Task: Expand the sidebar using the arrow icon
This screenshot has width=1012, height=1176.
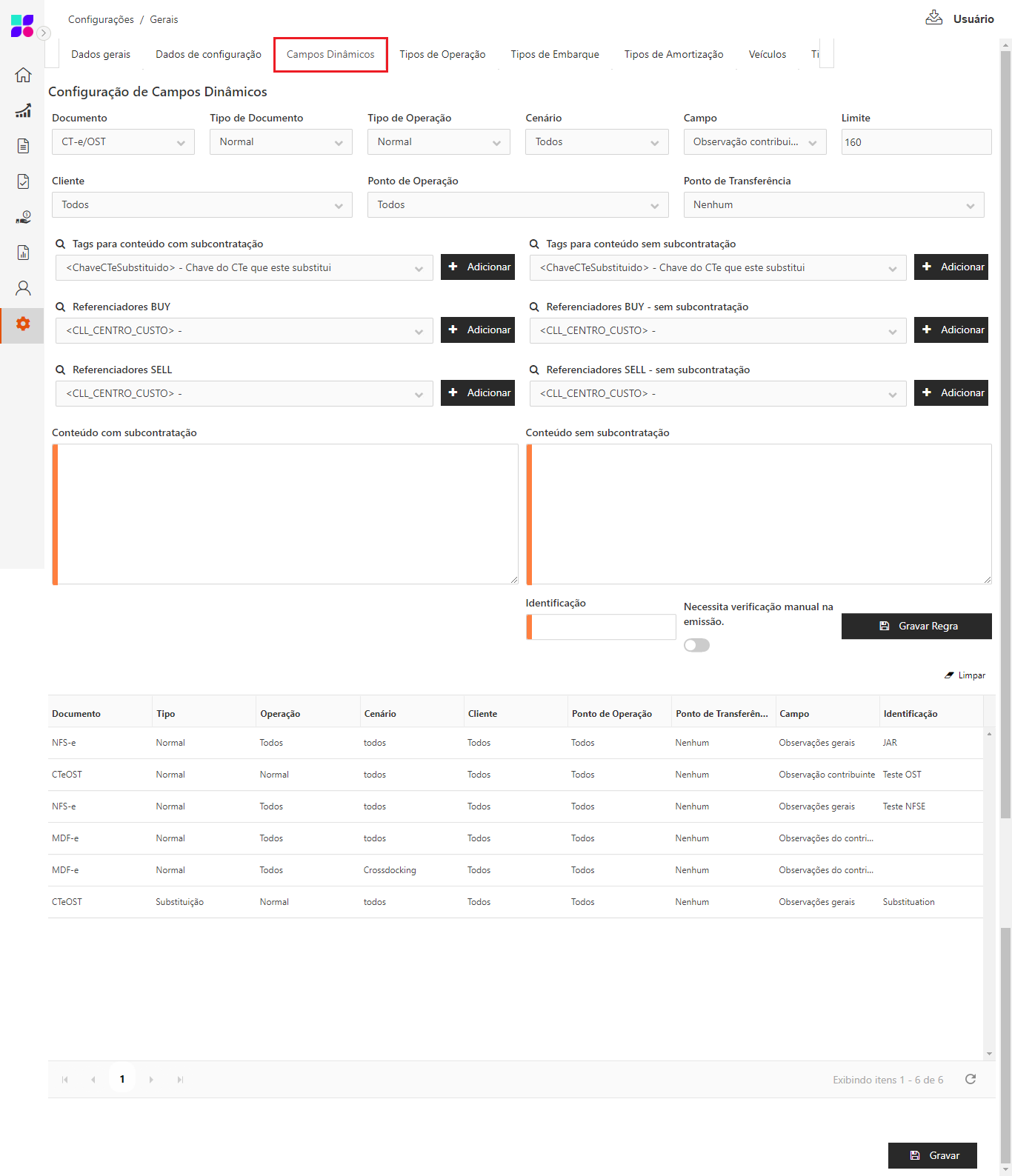Action: (44, 33)
